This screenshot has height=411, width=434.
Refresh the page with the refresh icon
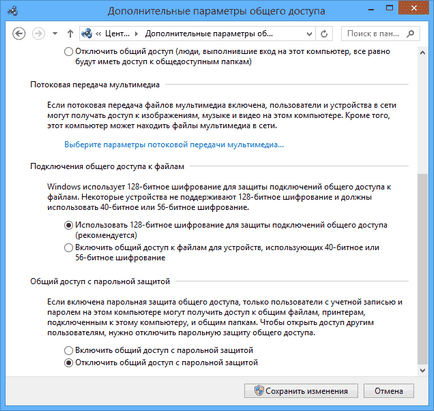click(x=324, y=34)
